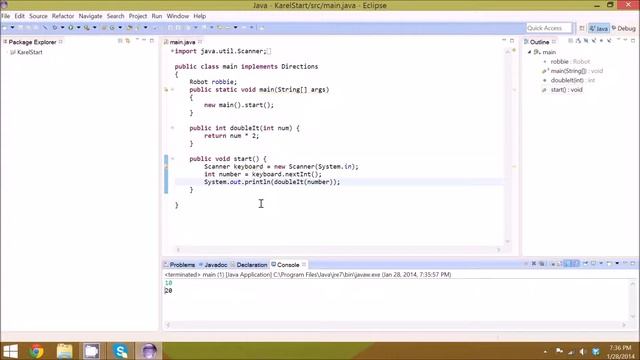Screen dimensions: 640x360
Task: Switch to the Debug perspective
Action: (624, 28)
